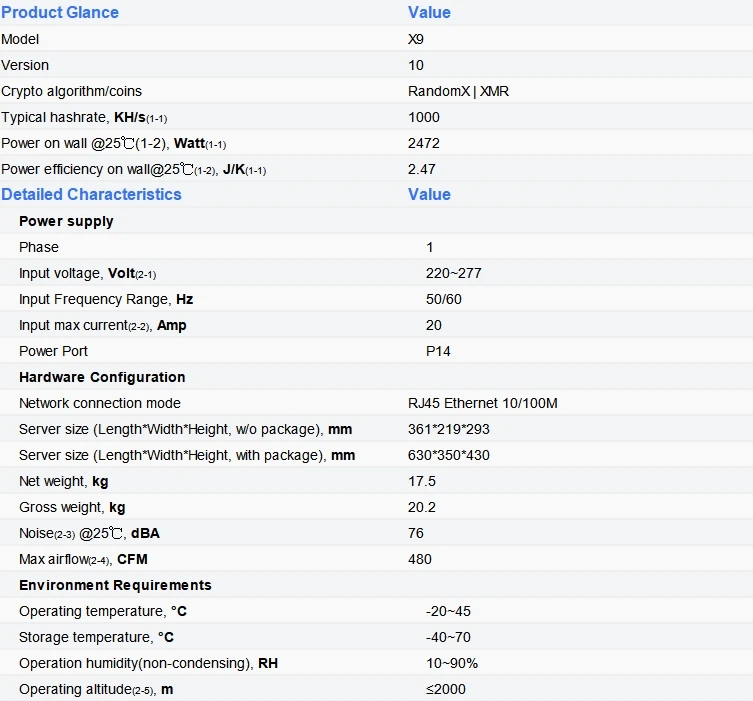Click the 'RandomX | XMR' value

(x=458, y=91)
